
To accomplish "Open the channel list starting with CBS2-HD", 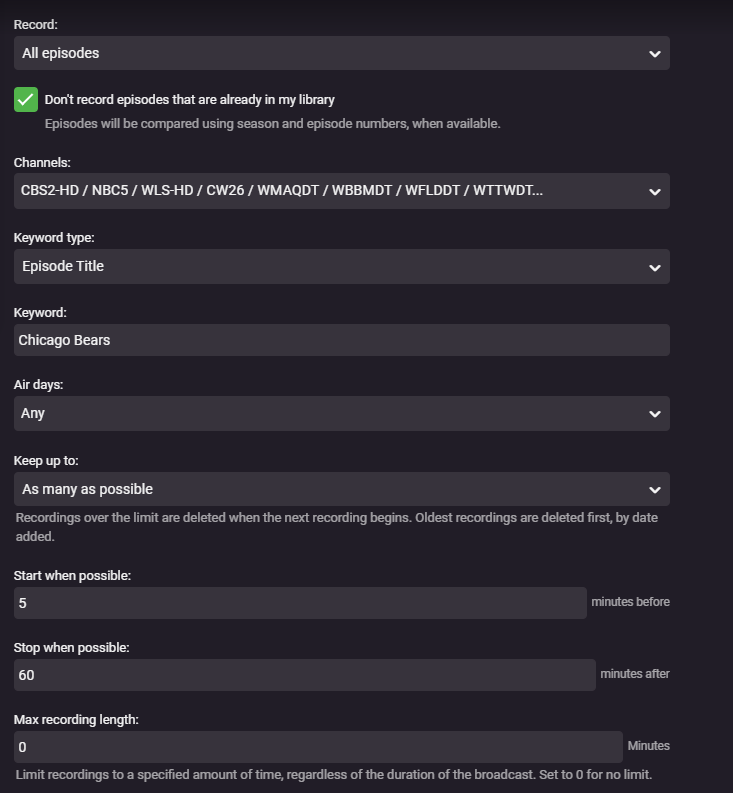I will click(x=282, y=190).
